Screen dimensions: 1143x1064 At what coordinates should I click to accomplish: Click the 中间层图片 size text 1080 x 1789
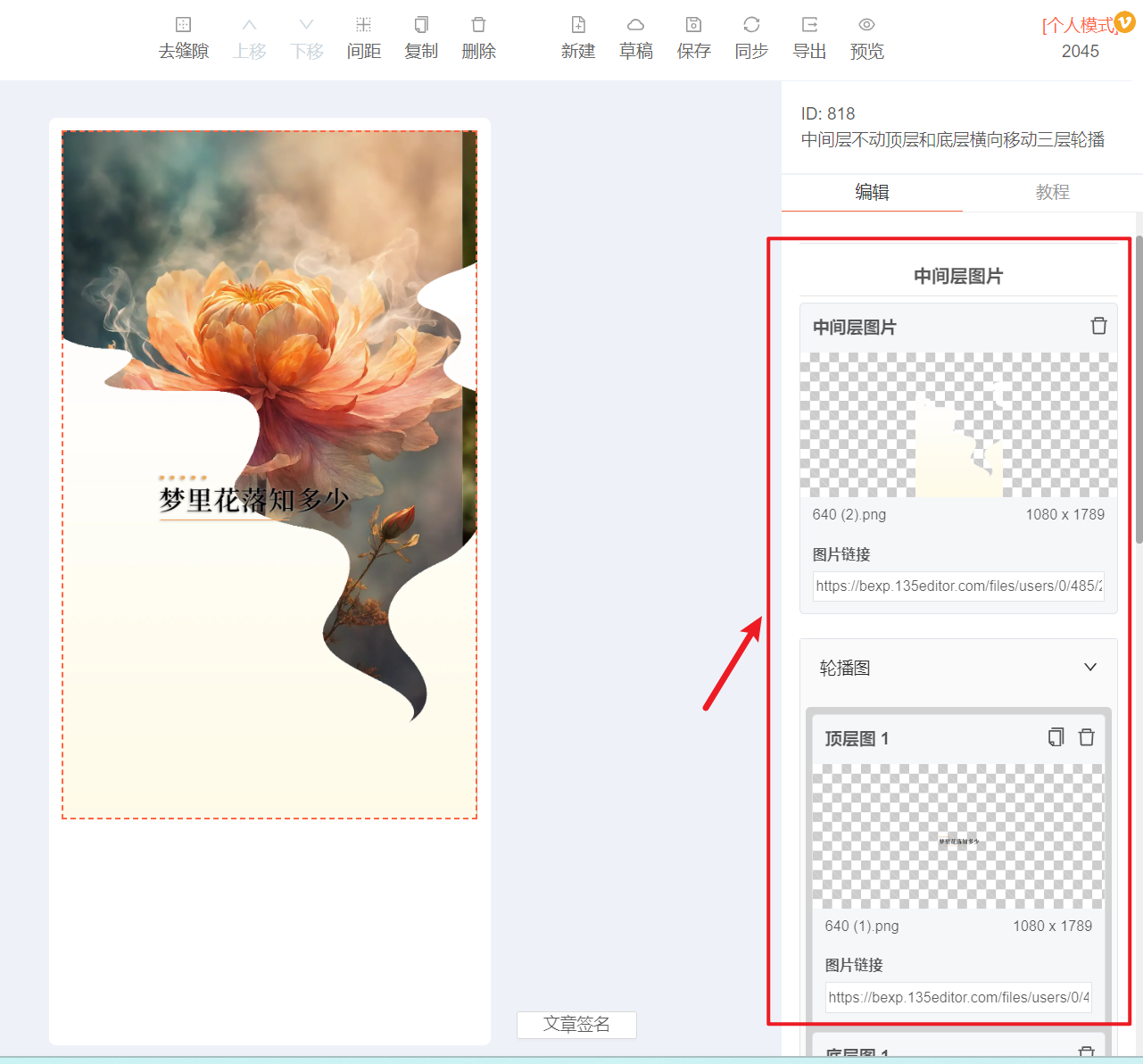point(1065,515)
